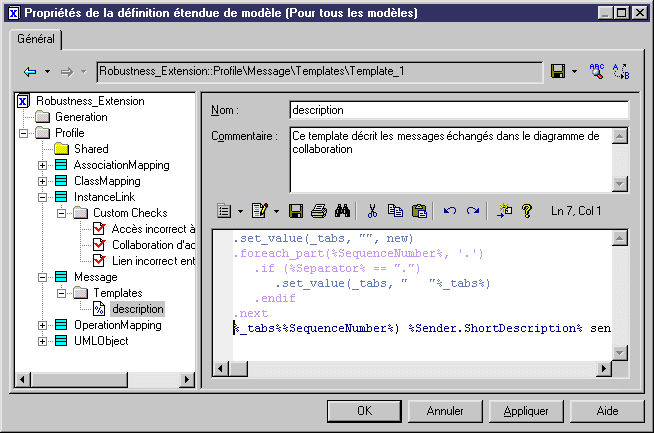Viewport: 654px width, 433px height.
Task: Toggle the 'Accès incorrect' custom check item
Action: pyautogui.click(x=98, y=229)
